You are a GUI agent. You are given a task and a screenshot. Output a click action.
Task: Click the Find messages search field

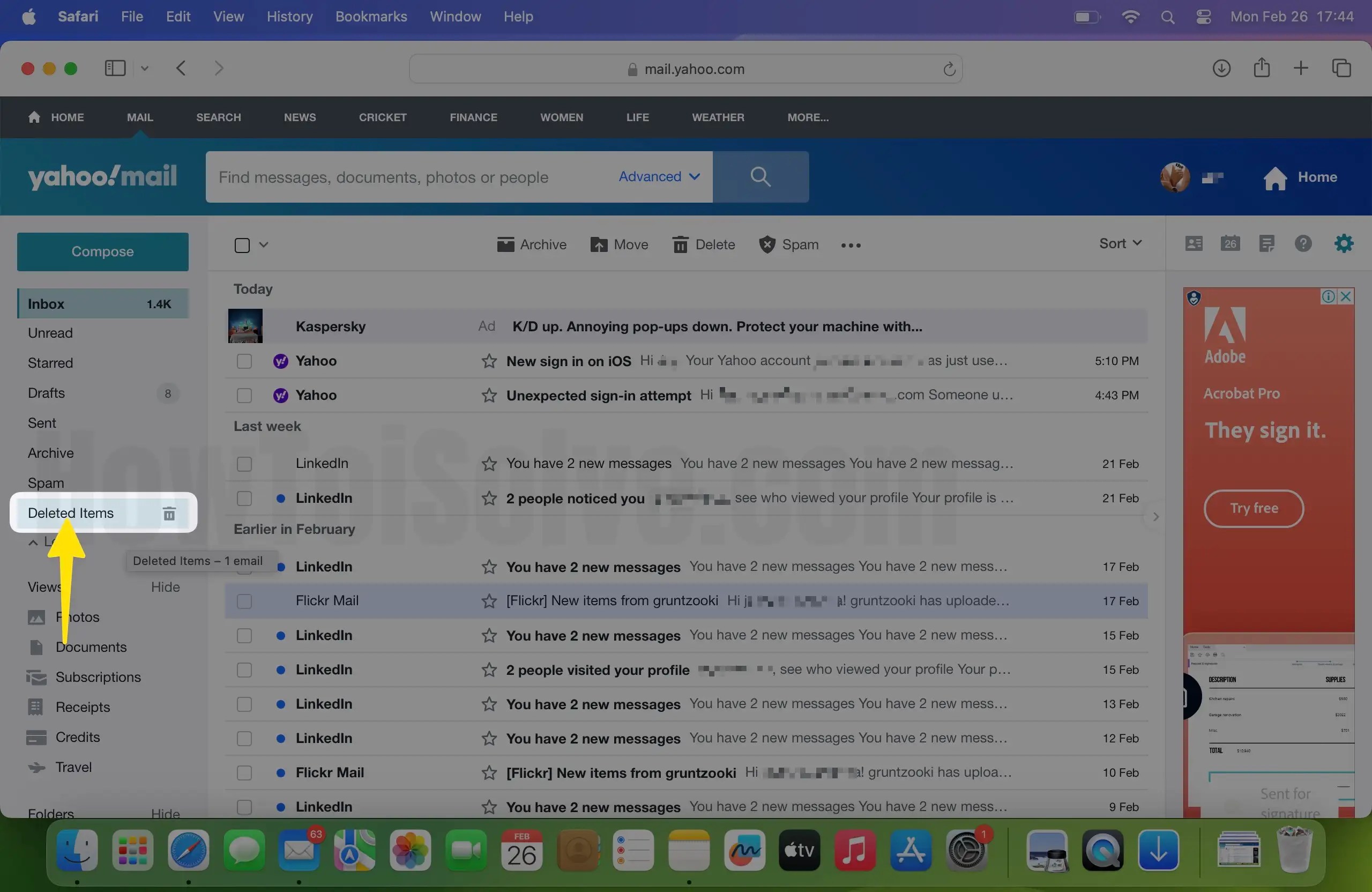[x=404, y=177]
